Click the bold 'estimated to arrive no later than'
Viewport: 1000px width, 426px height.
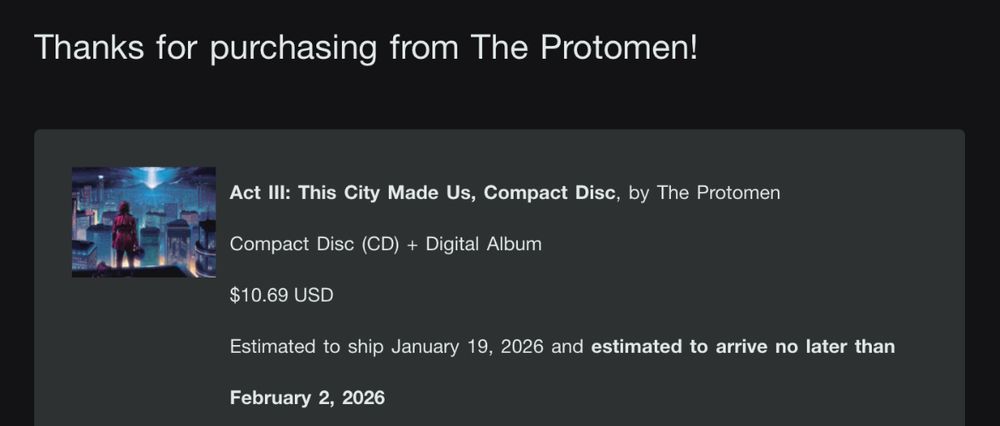point(743,346)
